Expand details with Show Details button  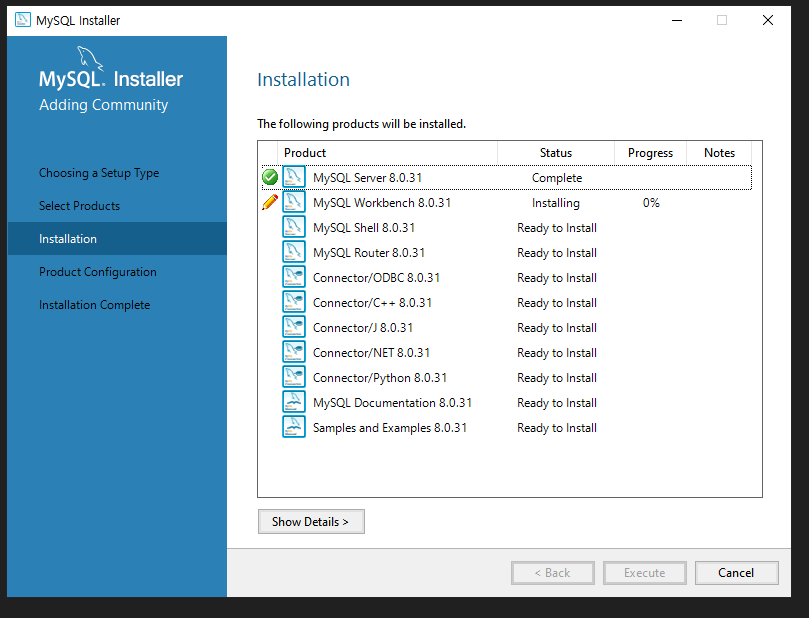(x=311, y=522)
